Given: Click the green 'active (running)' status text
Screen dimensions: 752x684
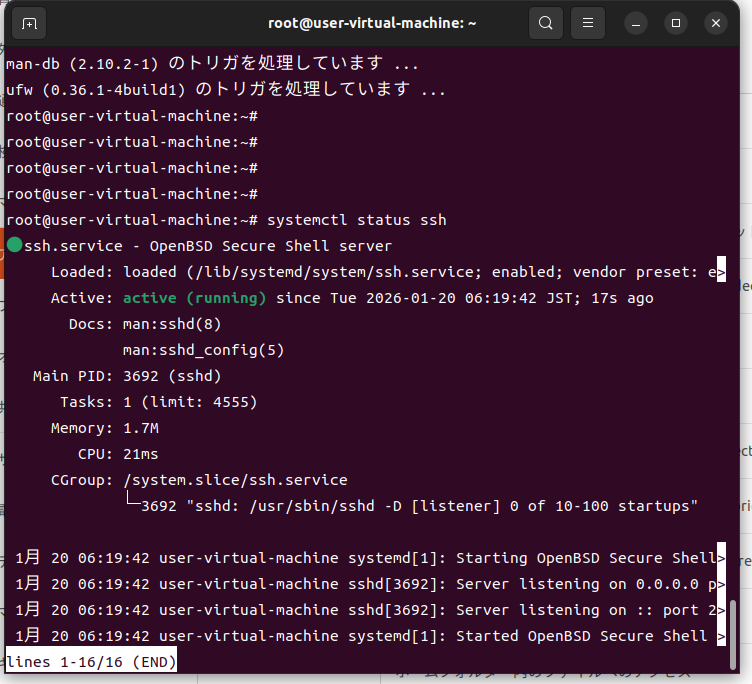Looking at the screenshot, I should coord(194,298).
